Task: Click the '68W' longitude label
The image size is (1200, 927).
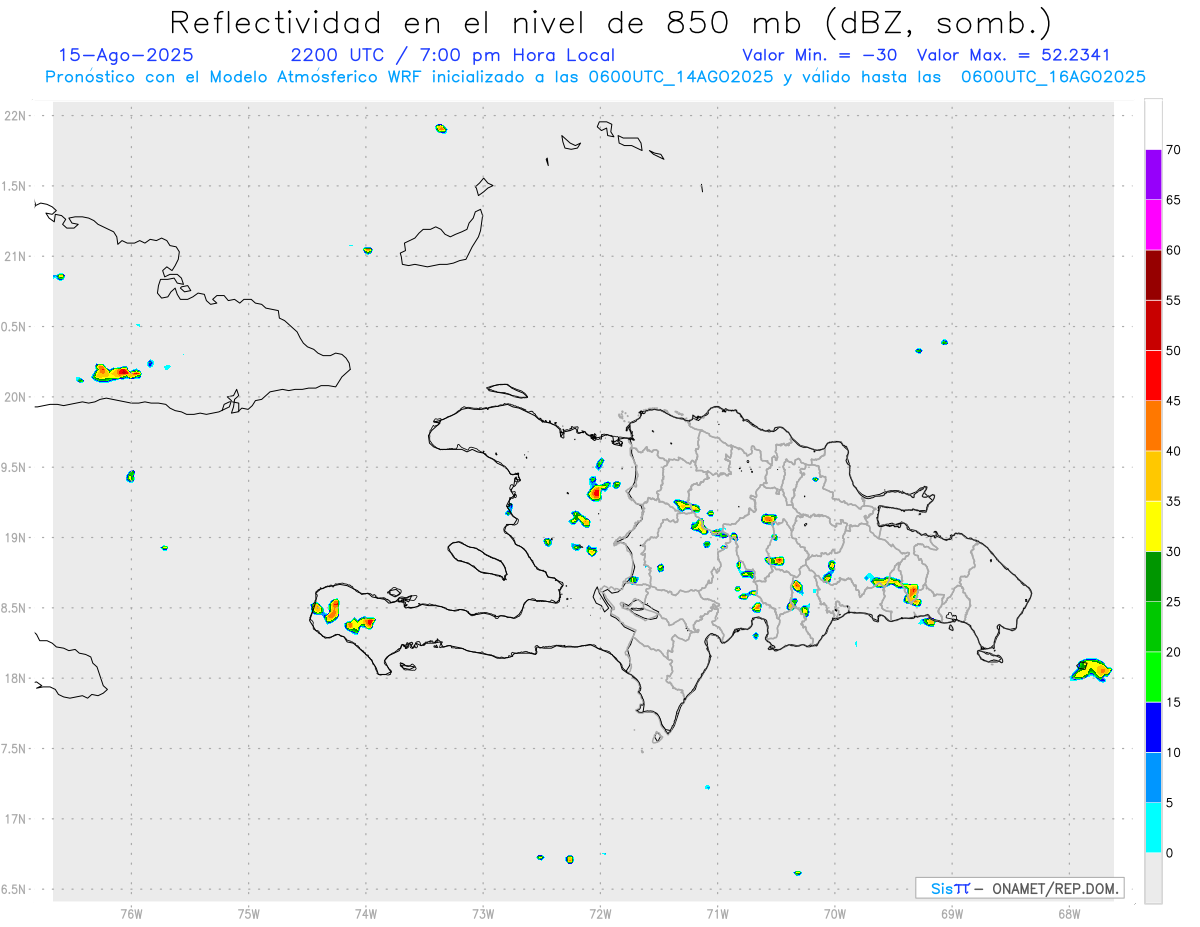Action: [x=1069, y=913]
